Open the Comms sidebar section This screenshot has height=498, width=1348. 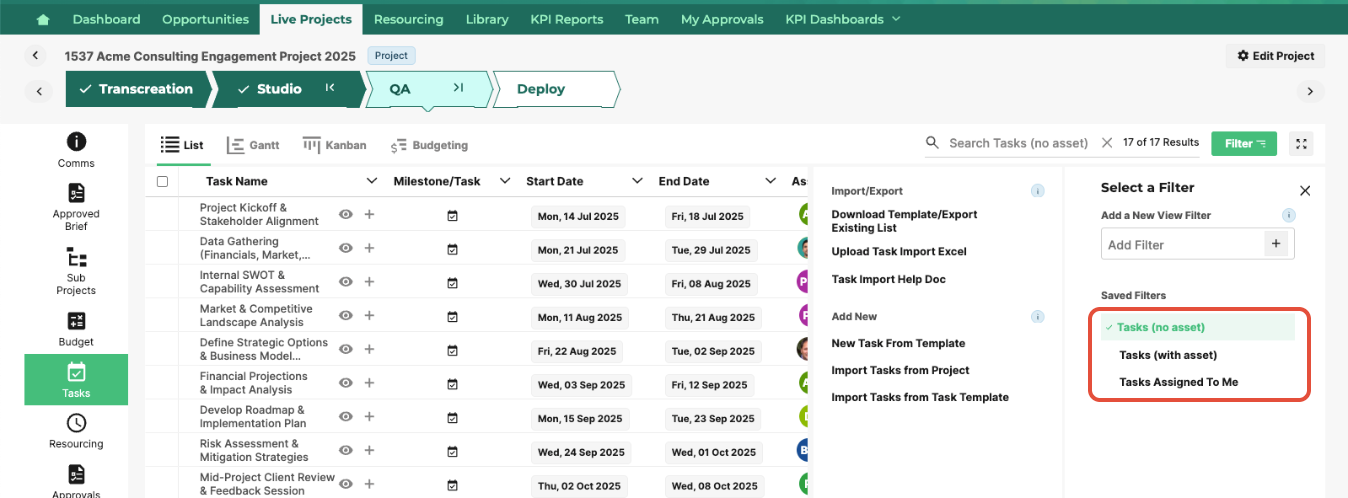pos(76,150)
